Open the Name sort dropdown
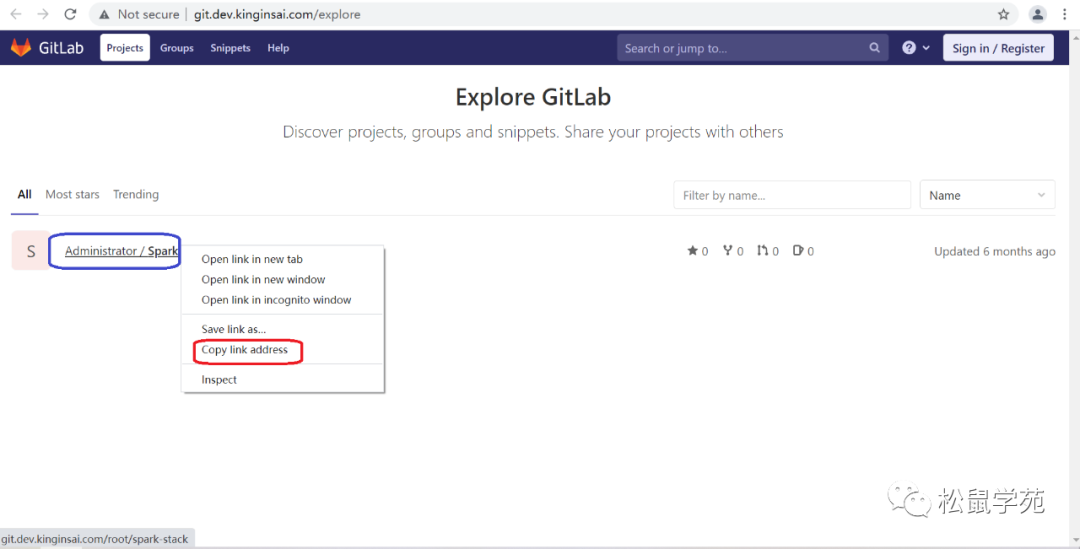The image size is (1080, 549). [x=987, y=195]
